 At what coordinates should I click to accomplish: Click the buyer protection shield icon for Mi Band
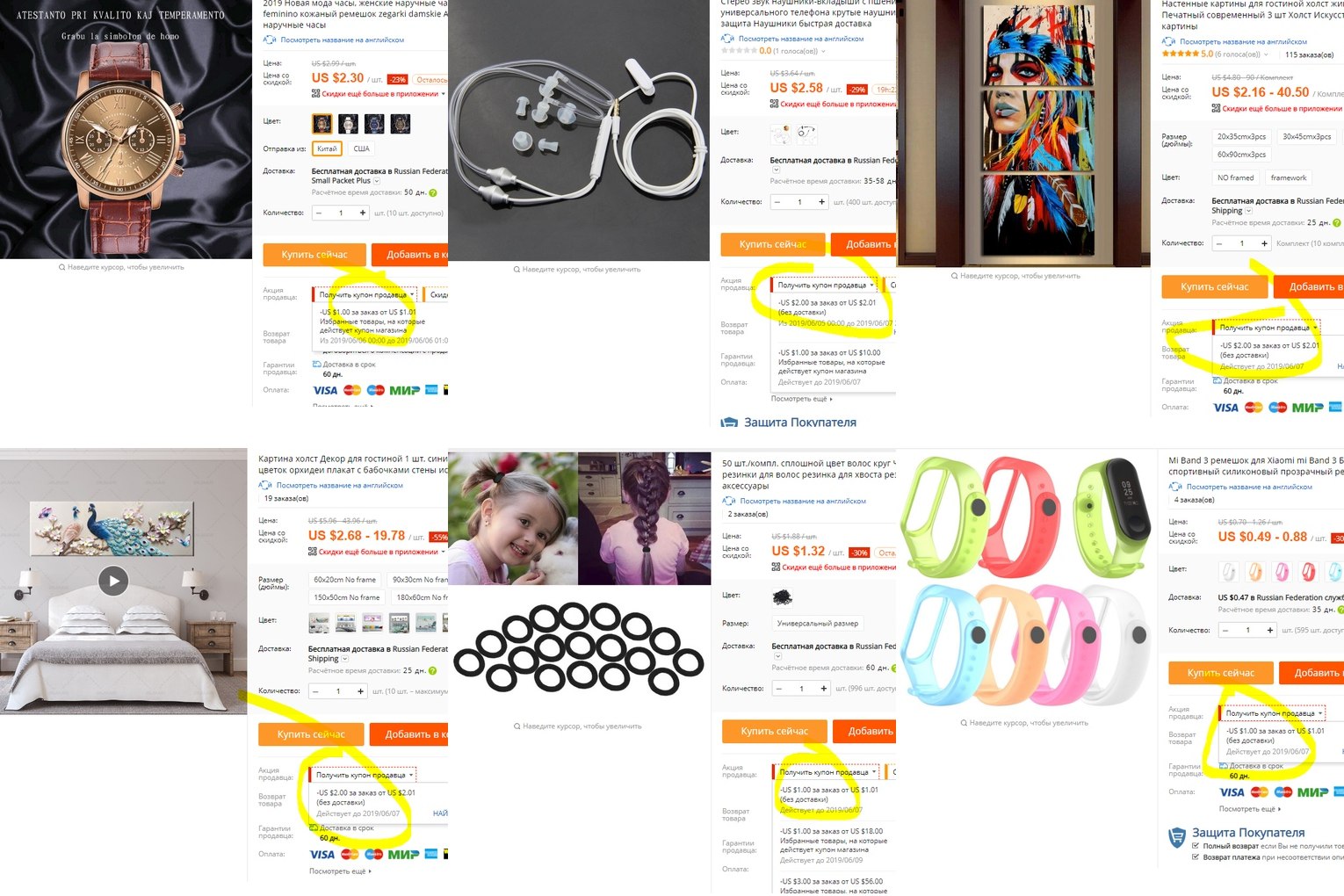tap(1177, 837)
